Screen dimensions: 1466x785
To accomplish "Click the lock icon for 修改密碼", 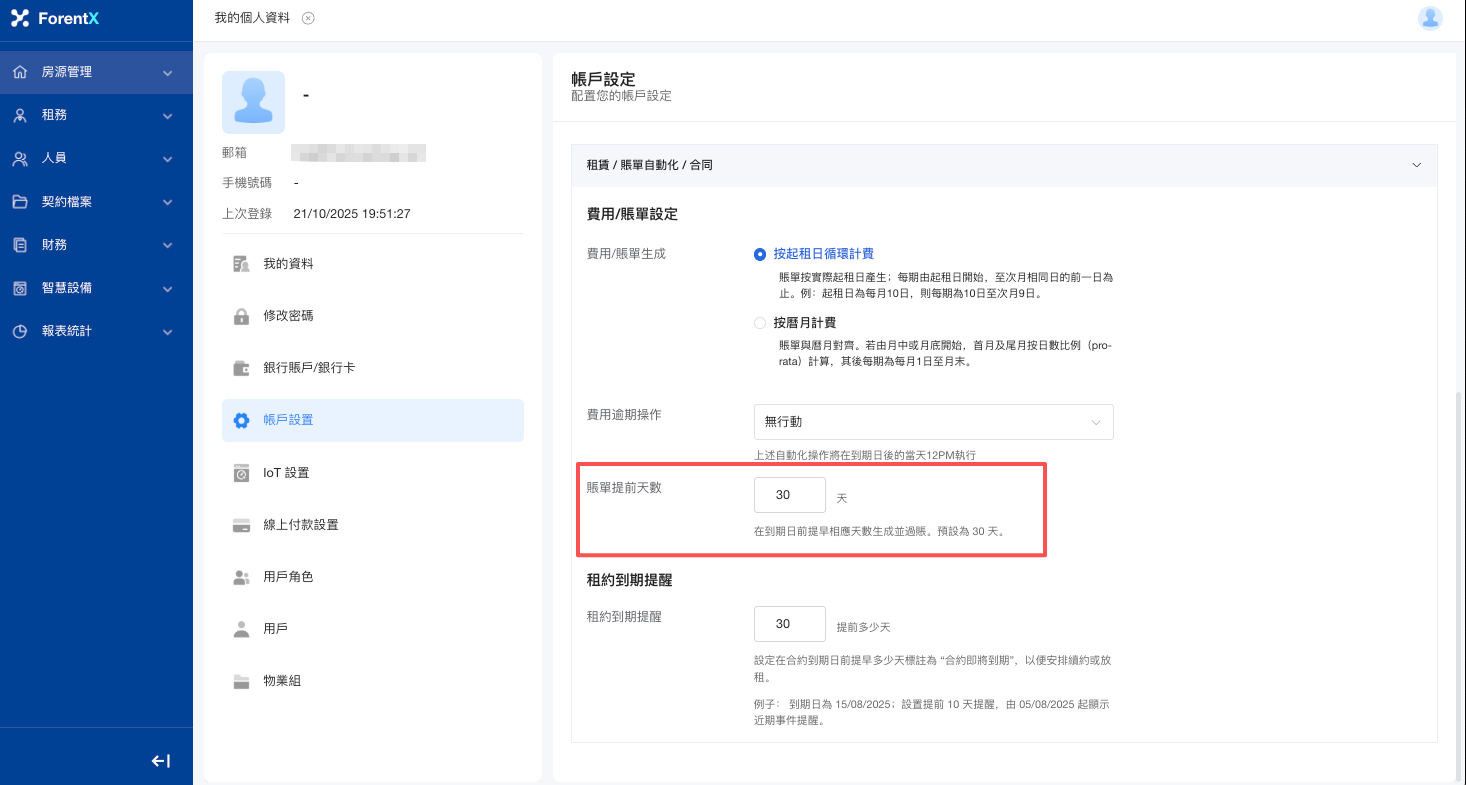I will (241, 316).
